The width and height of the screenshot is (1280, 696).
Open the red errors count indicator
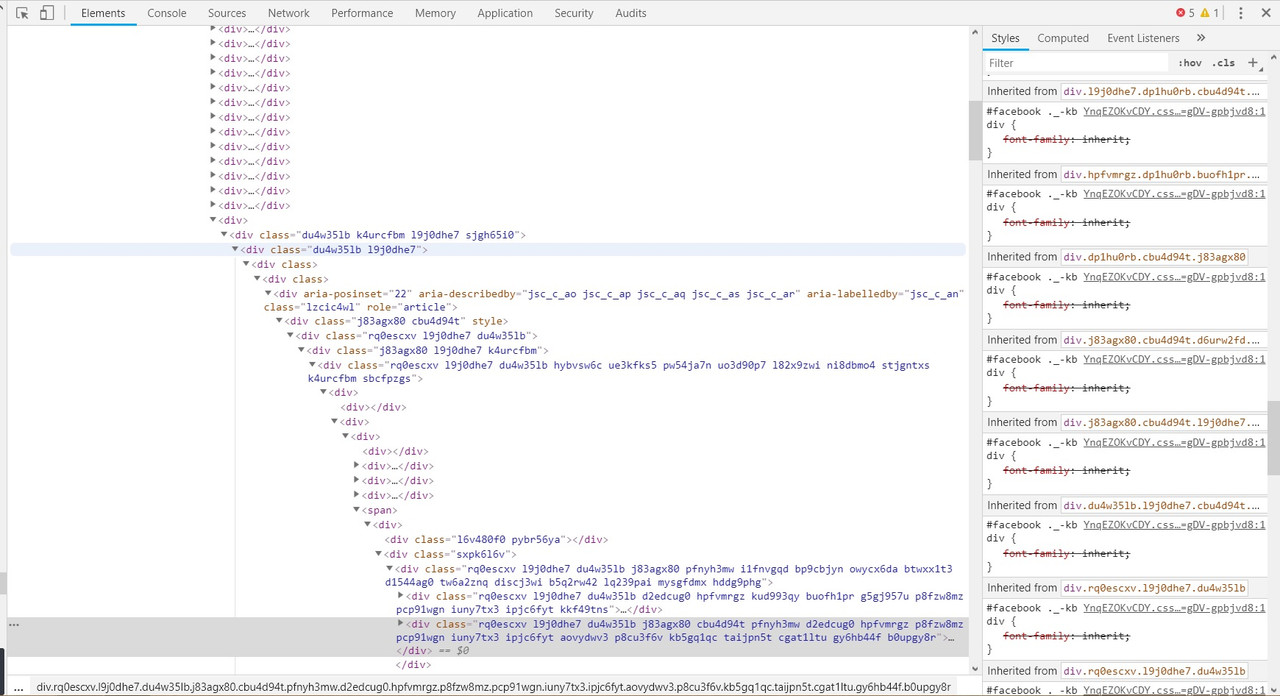(1185, 13)
